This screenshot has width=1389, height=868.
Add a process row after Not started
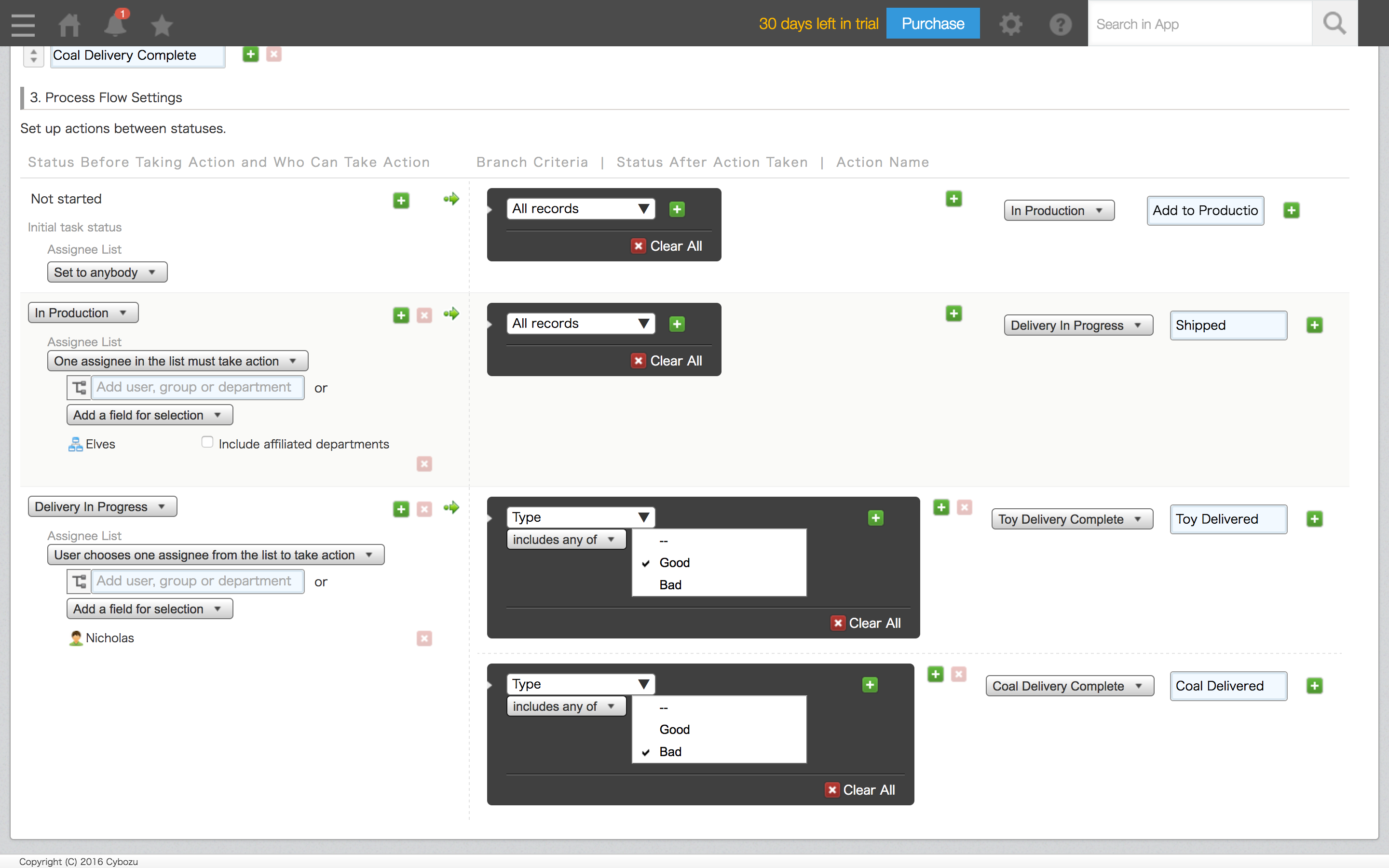tap(401, 200)
